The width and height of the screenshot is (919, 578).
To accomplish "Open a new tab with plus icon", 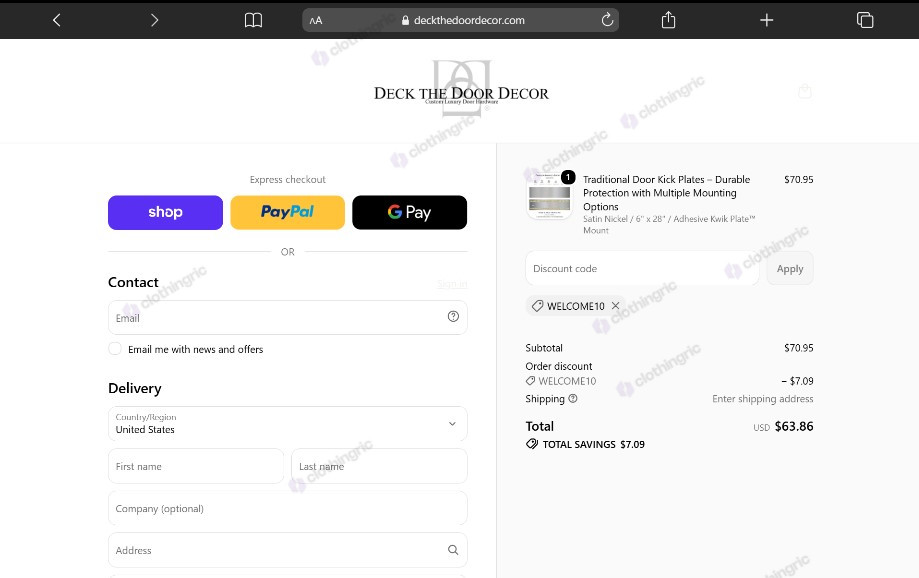I will (767, 21).
